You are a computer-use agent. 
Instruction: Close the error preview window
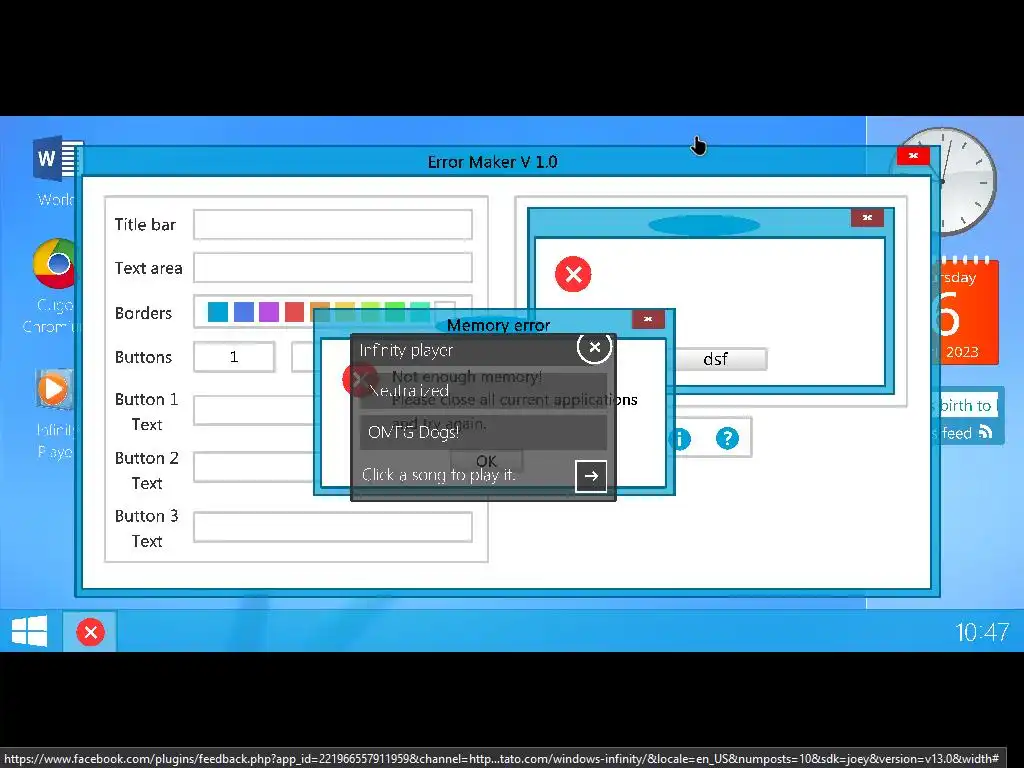(x=867, y=217)
